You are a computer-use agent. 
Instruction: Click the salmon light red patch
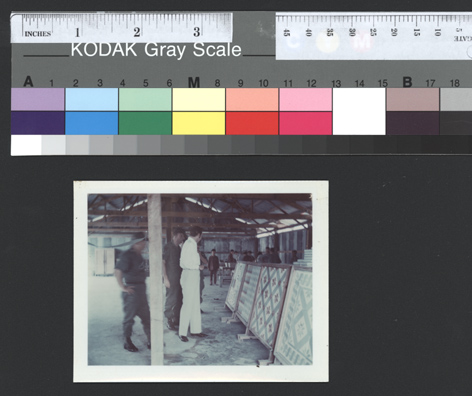[252, 99]
